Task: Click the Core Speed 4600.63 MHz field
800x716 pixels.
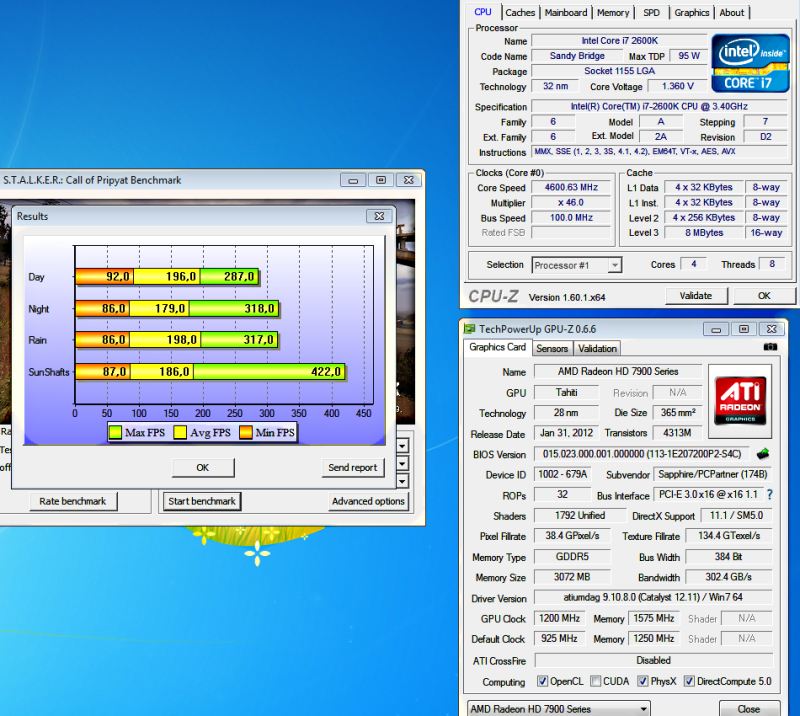Action: click(x=571, y=187)
